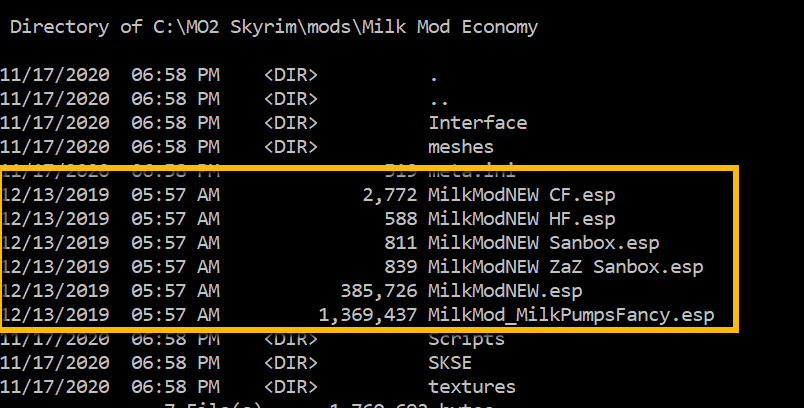The height and width of the screenshot is (408, 804).
Task: Click the 588 file size value
Action: tap(401, 219)
